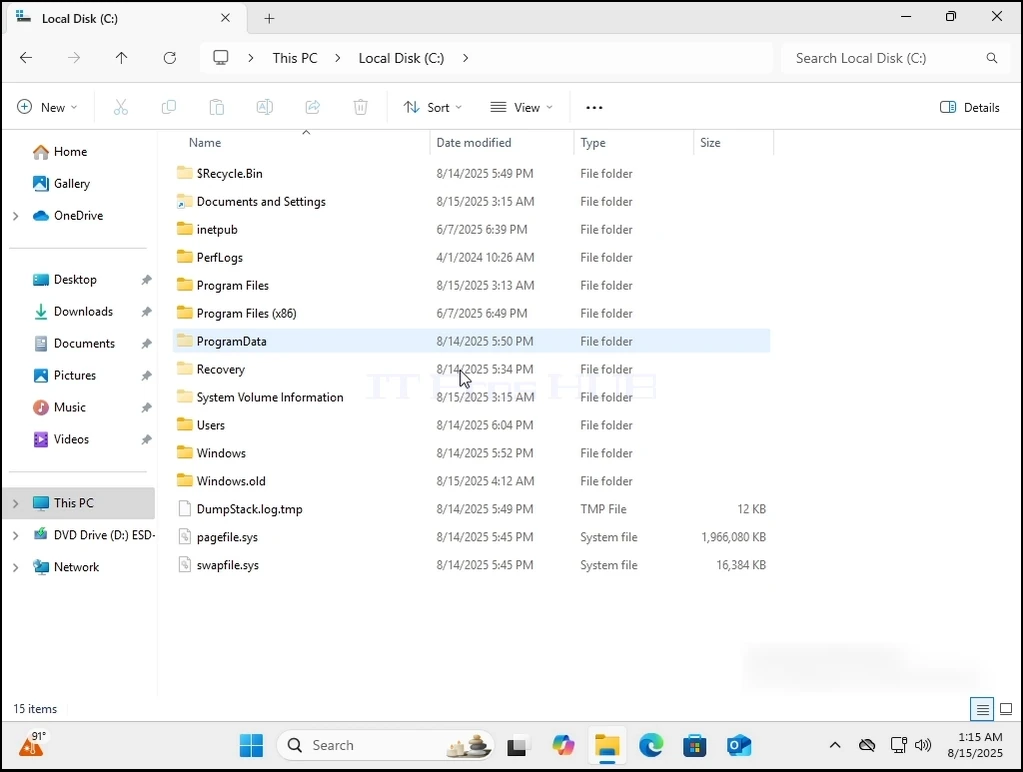Select the inetpub folder
The image size is (1023, 772).
pos(472,230)
